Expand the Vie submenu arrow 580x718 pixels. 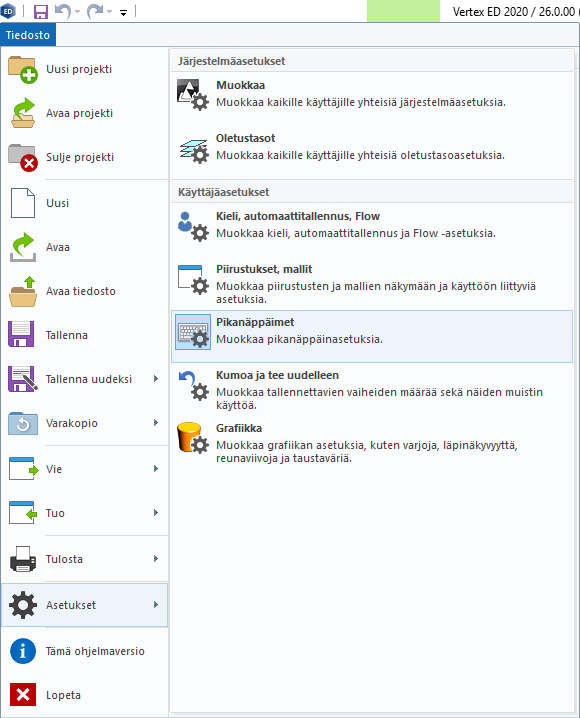[156, 468]
